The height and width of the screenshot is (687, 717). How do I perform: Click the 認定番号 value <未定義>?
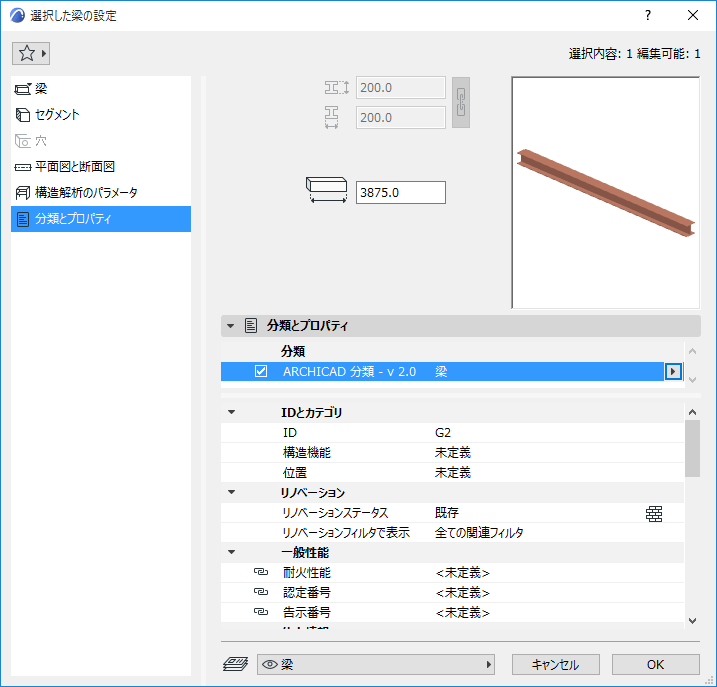point(462,593)
